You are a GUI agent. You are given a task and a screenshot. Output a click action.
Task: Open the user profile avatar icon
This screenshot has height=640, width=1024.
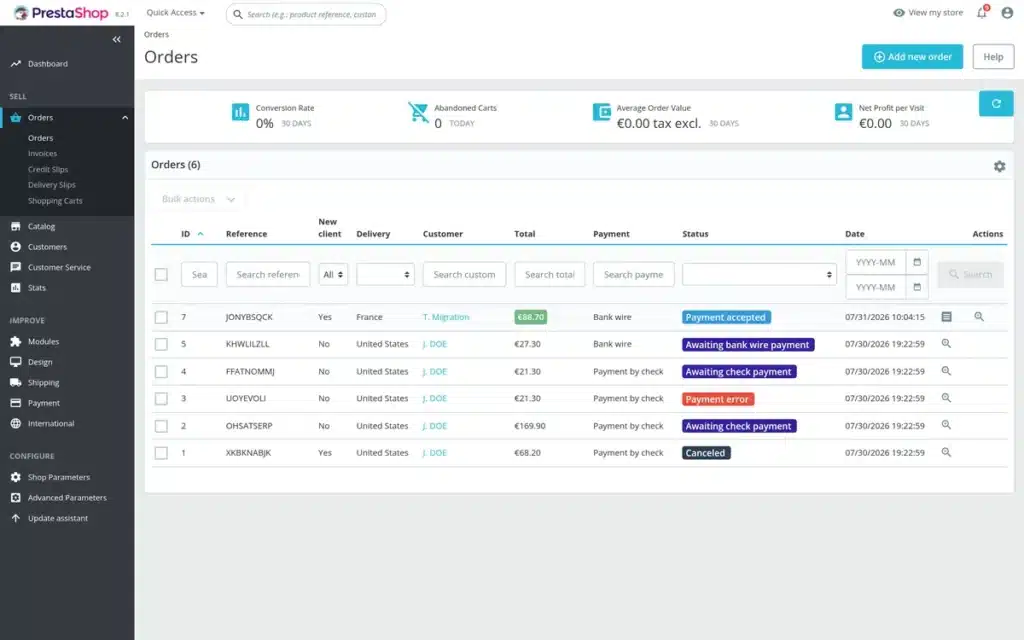[x=1007, y=12]
